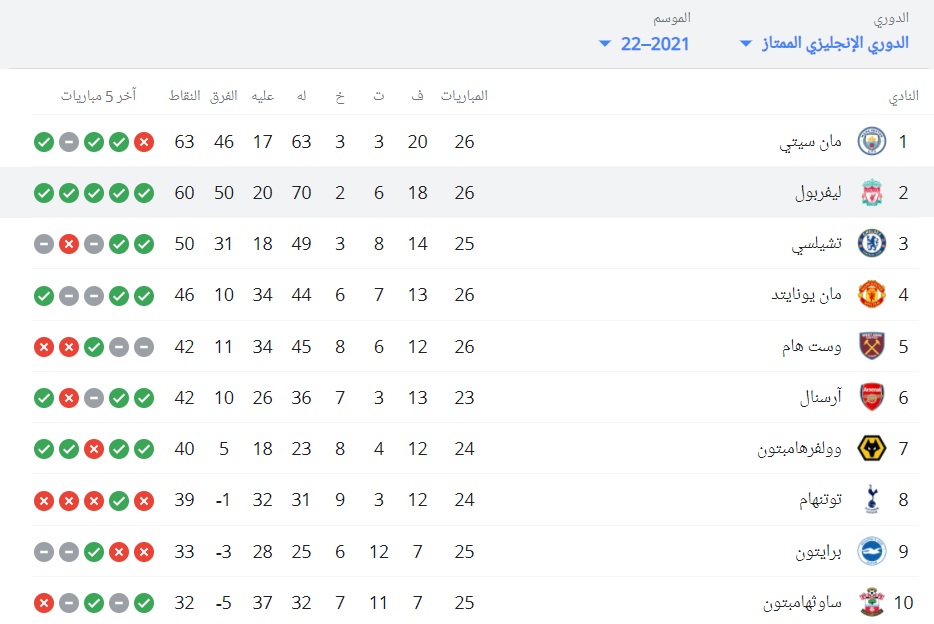Click the Wolverhampton wolf crest
This screenshot has width=934, height=624.
click(871, 448)
